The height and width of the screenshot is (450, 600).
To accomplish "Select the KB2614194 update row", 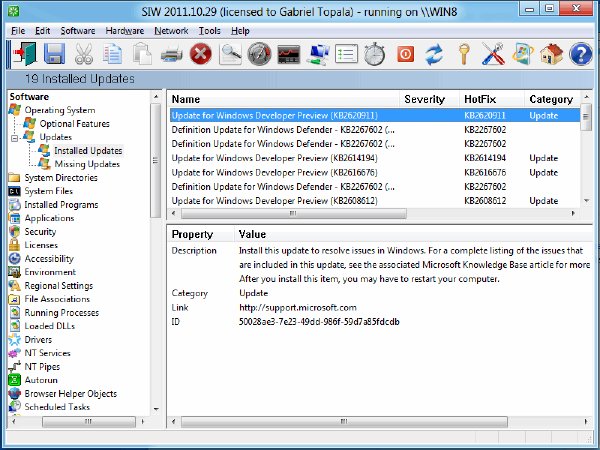I will click(x=375, y=158).
